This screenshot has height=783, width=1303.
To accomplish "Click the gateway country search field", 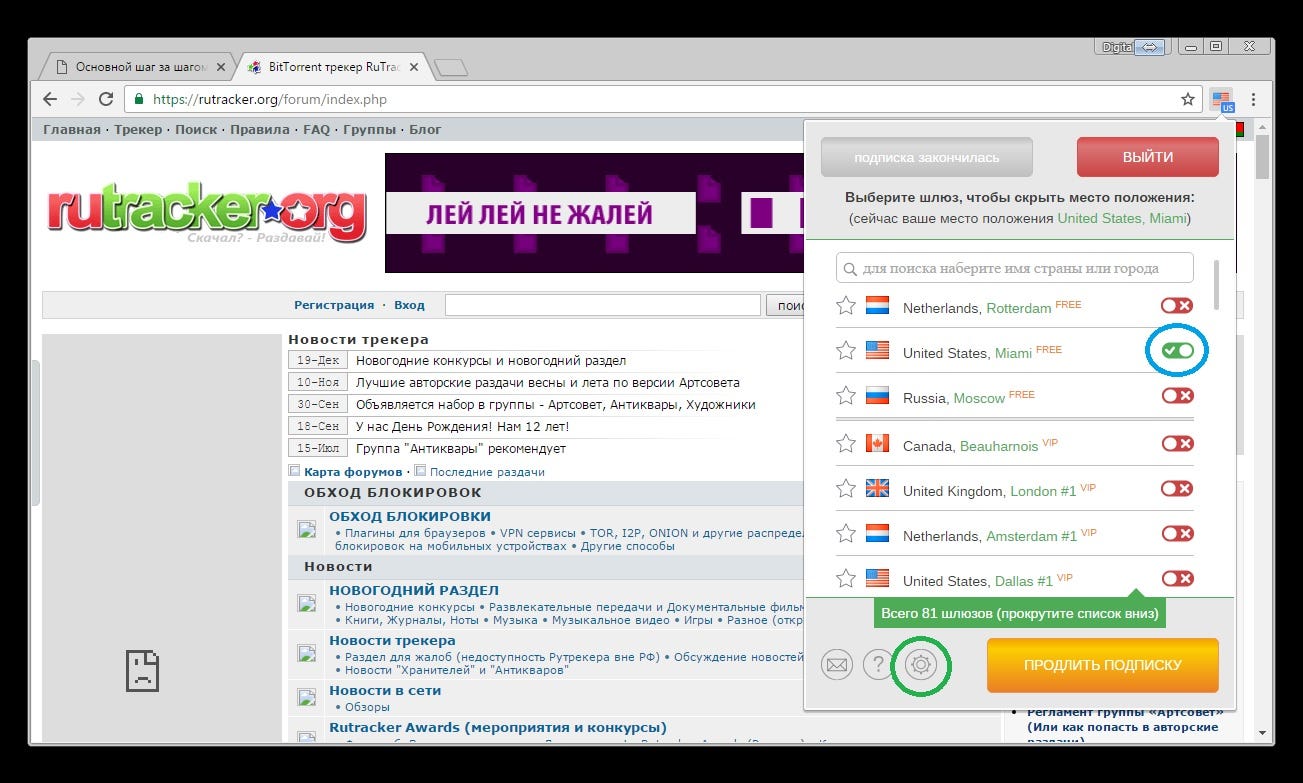I will coord(1015,268).
